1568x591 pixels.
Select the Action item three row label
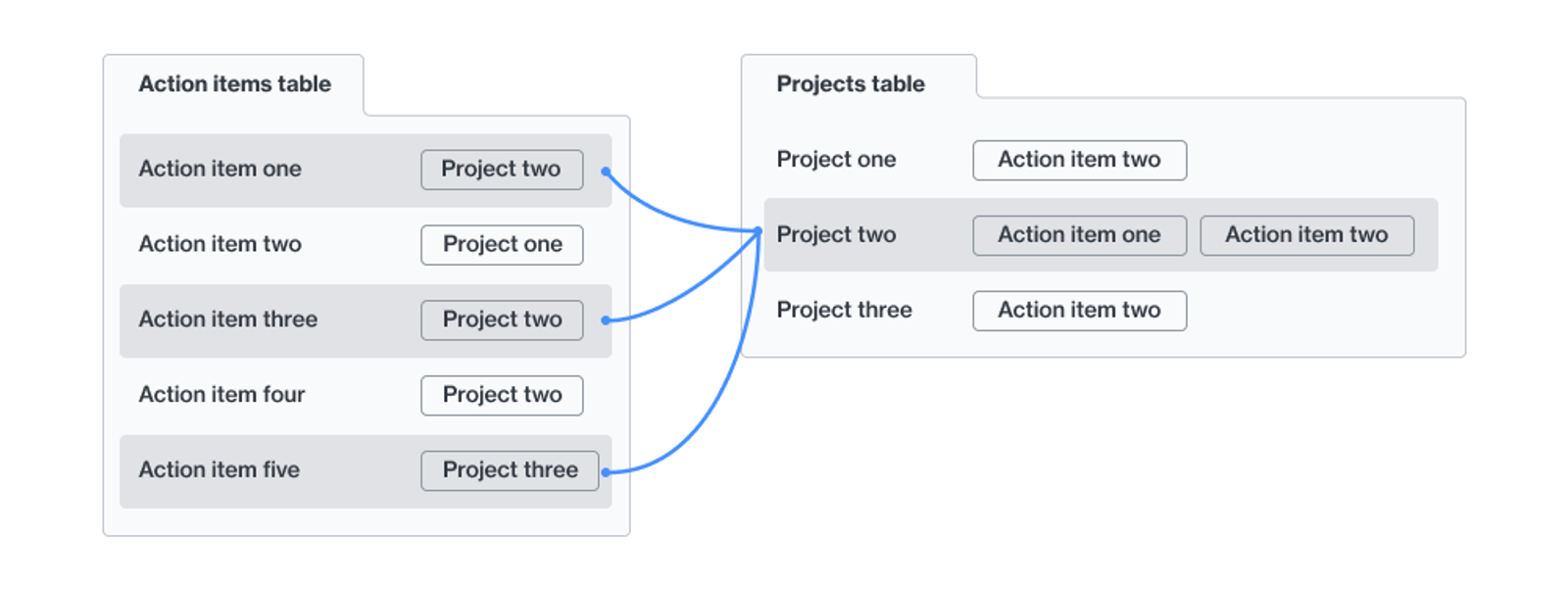click(227, 320)
